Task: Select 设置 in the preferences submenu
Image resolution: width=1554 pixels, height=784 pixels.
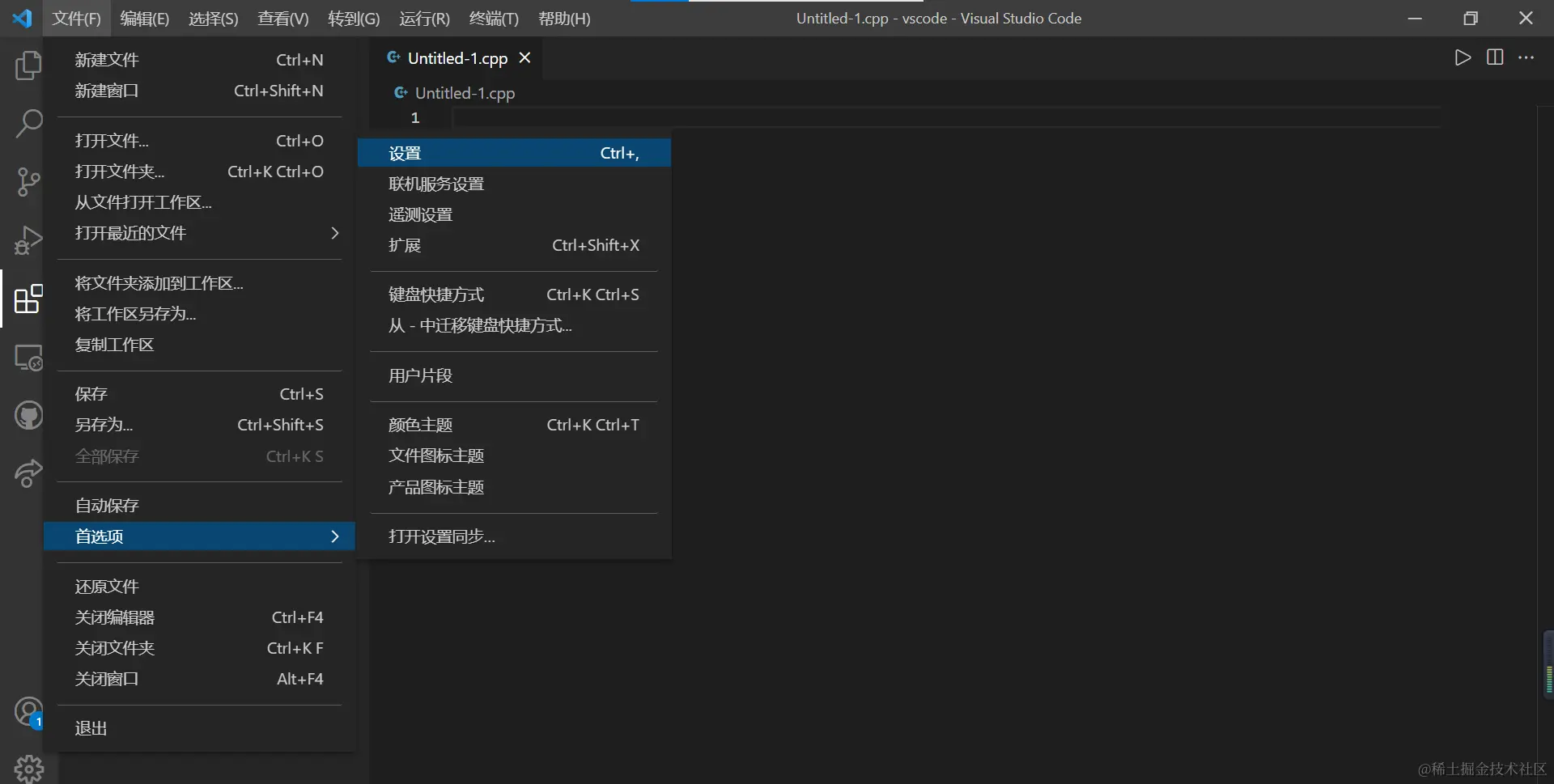Action: click(514, 153)
